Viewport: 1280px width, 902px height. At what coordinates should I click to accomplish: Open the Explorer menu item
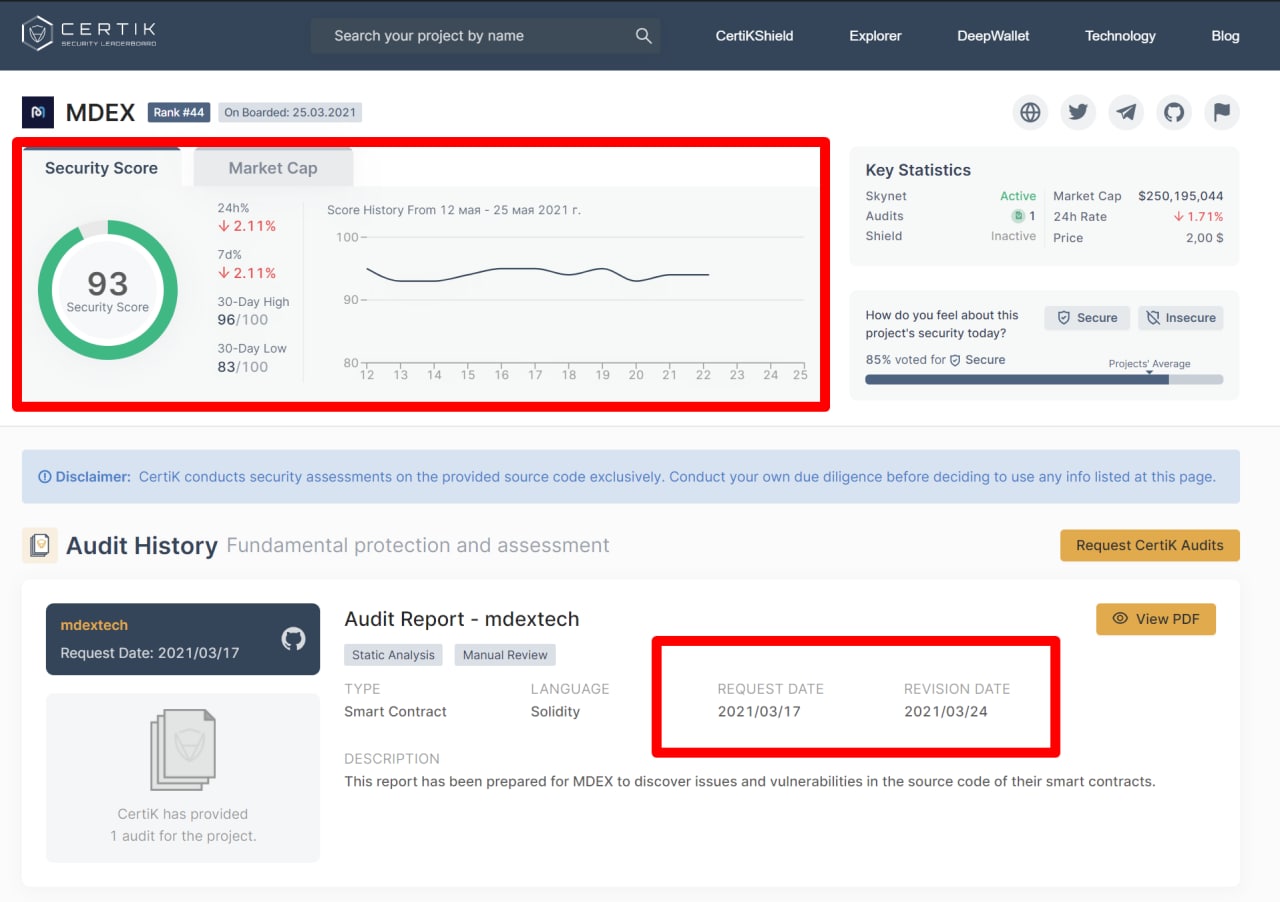coord(876,36)
